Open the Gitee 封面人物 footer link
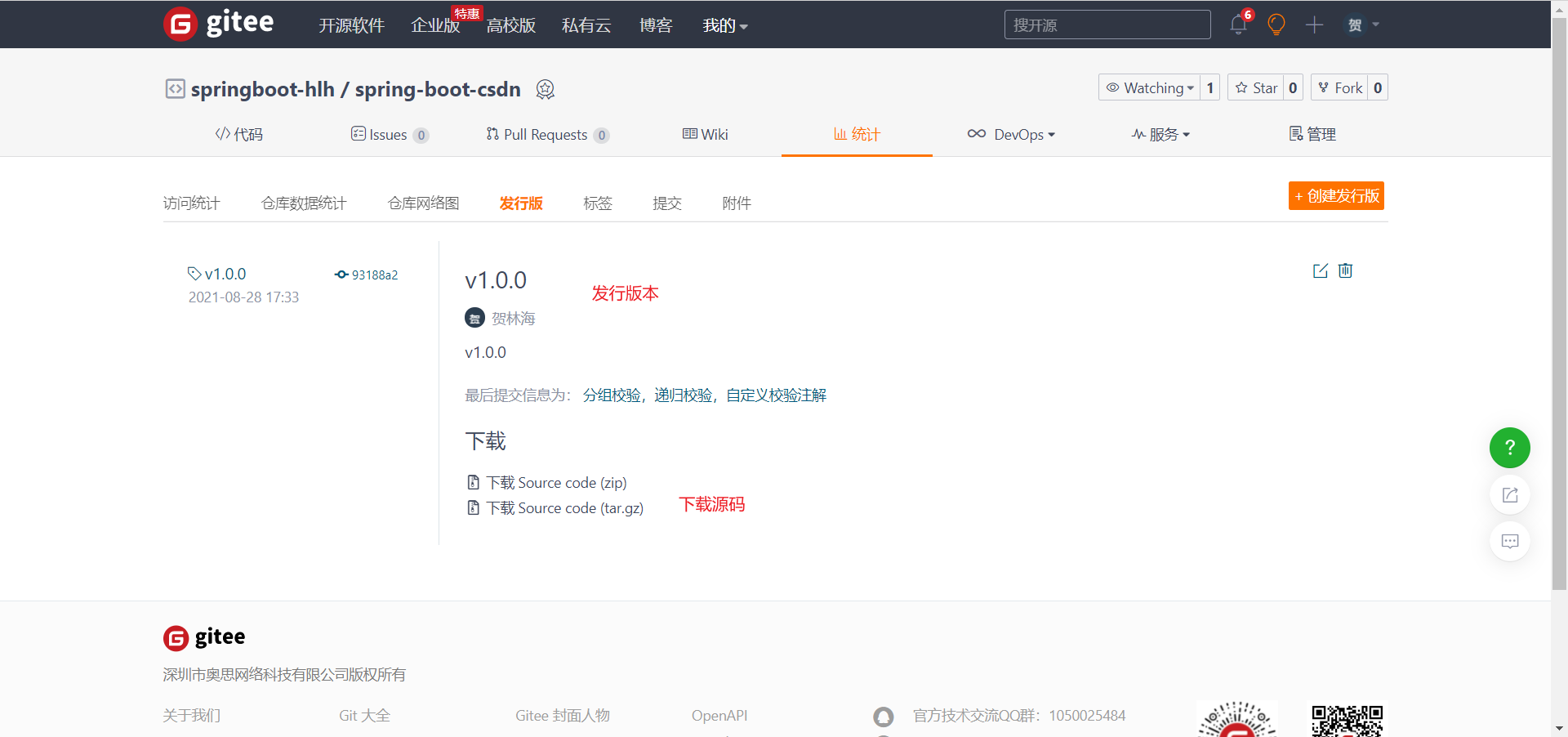This screenshot has height=737, width=1568. point(563,715)
